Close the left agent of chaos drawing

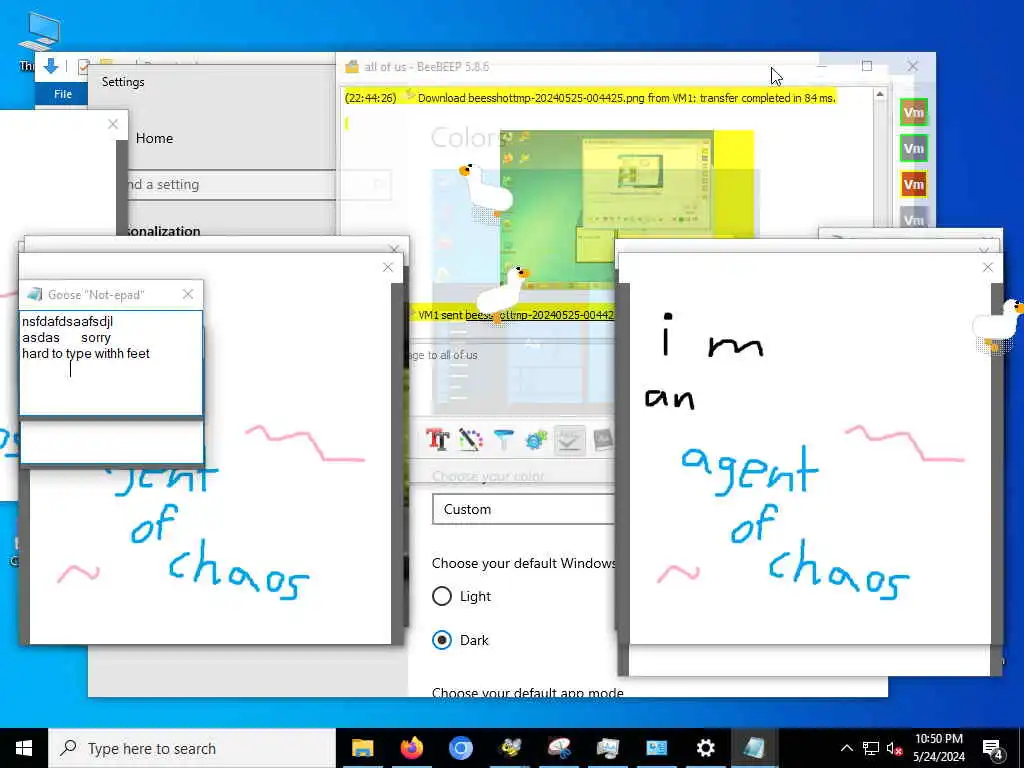(x=388, y=267)
